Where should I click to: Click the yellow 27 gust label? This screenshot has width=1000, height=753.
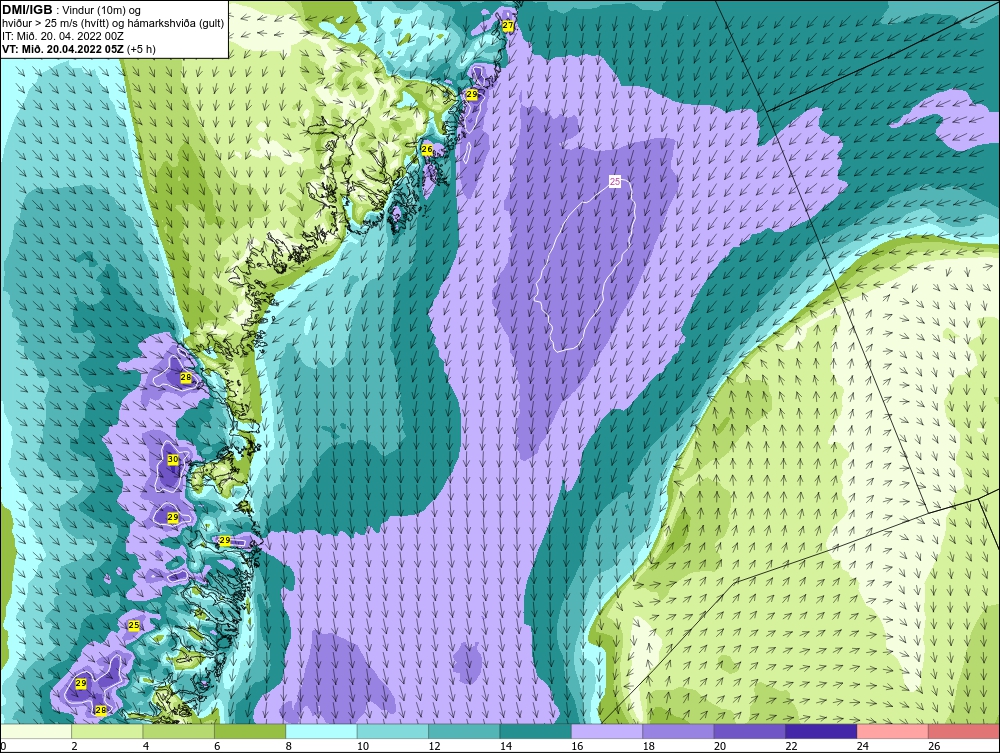coord(508,26)
